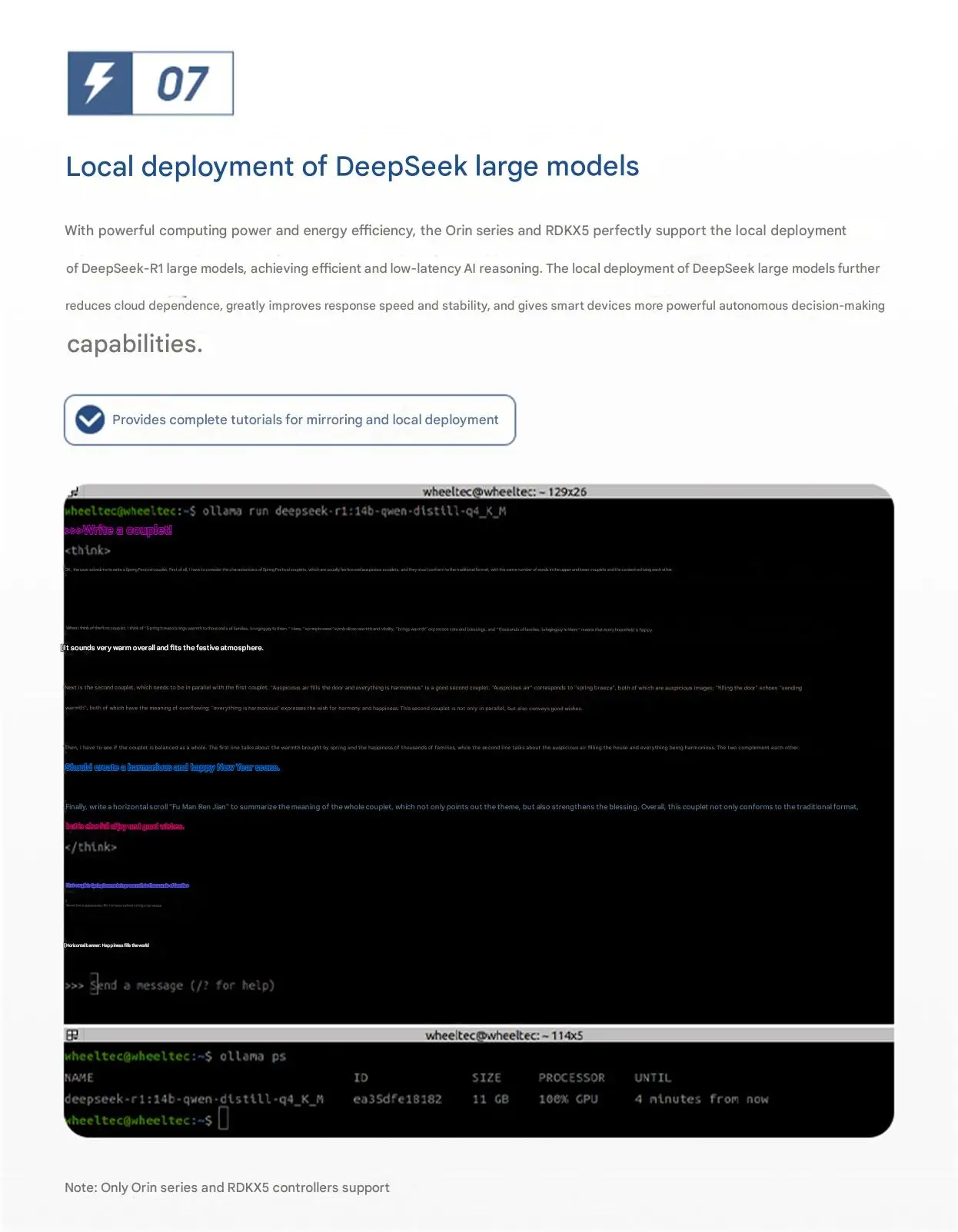Click the '4 minutes from now' value
The width and height of the screenshot is (958, 1232).
pyautogui.click(x=701, y=1099)
